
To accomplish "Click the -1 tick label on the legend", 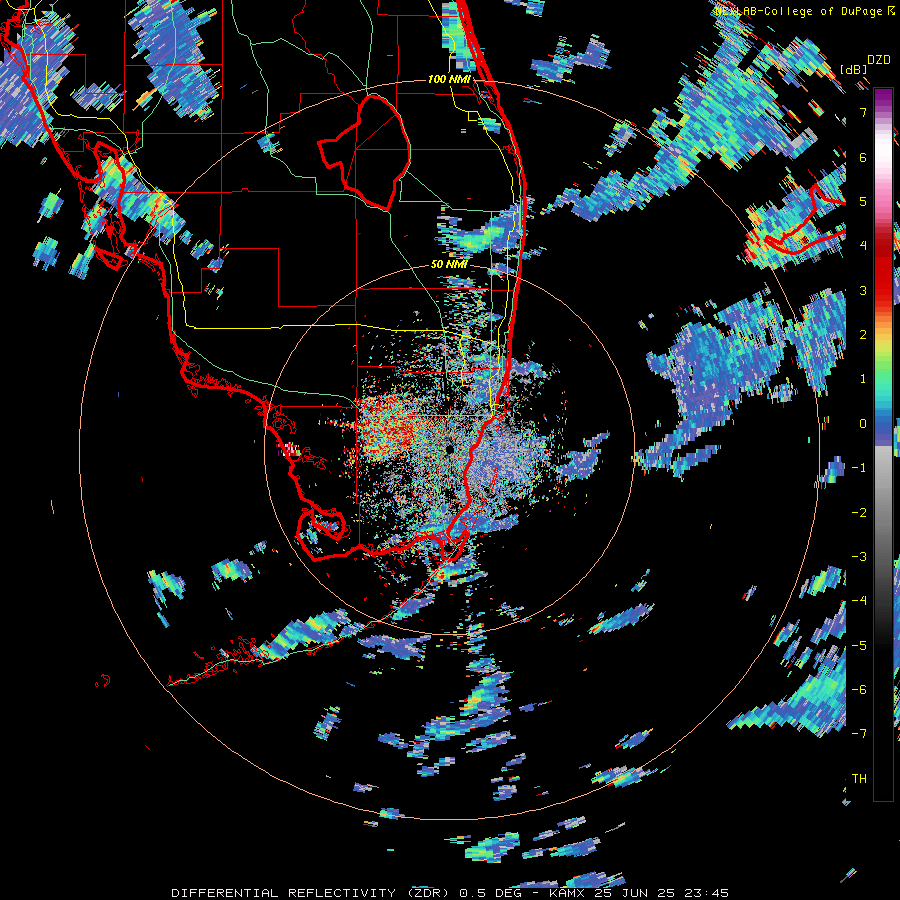I will pyautogui.click(x=859, y=468).
